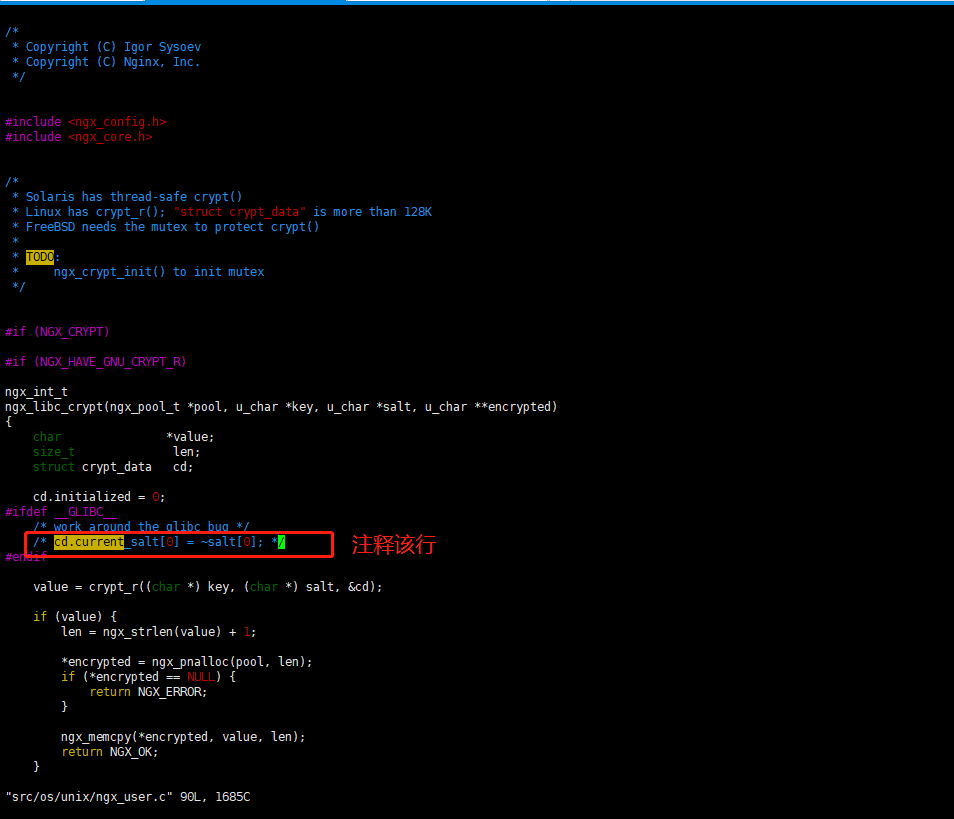Click cd.initialized = 0 assignment
This screenshot has width=954, height=819.
(99, 497)
